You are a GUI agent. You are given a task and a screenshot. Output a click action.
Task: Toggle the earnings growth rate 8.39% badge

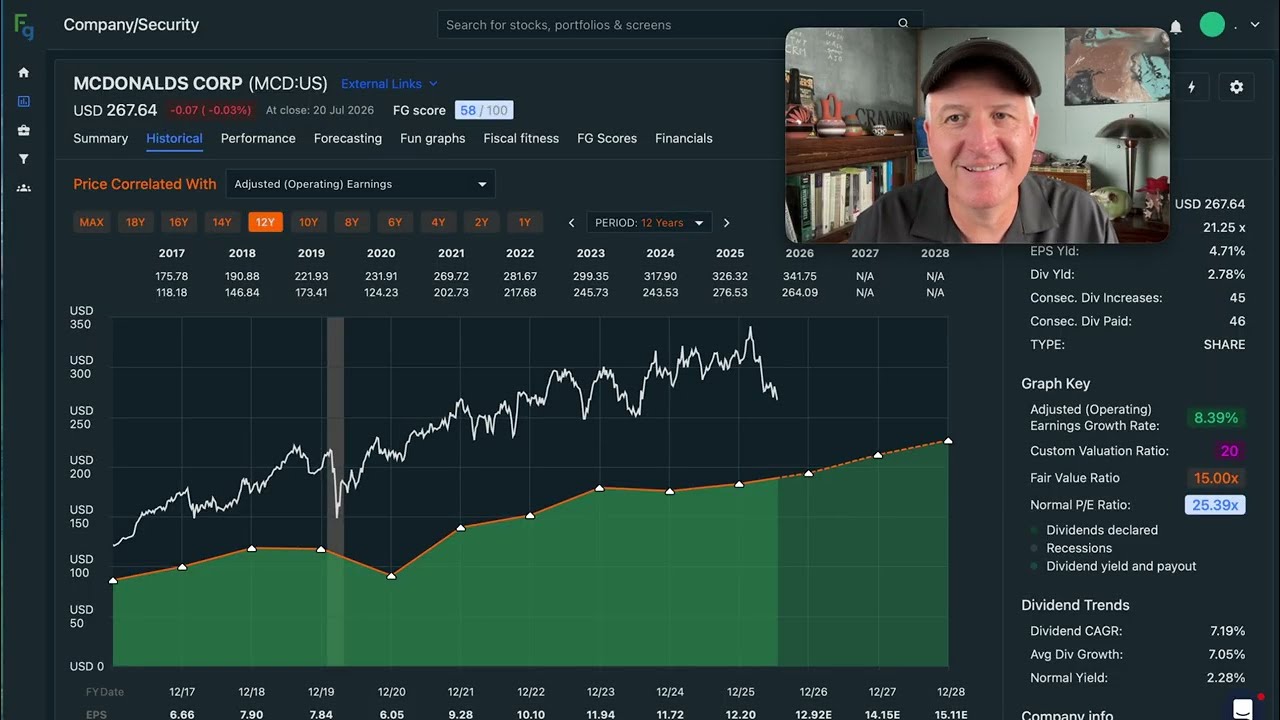1216,418
